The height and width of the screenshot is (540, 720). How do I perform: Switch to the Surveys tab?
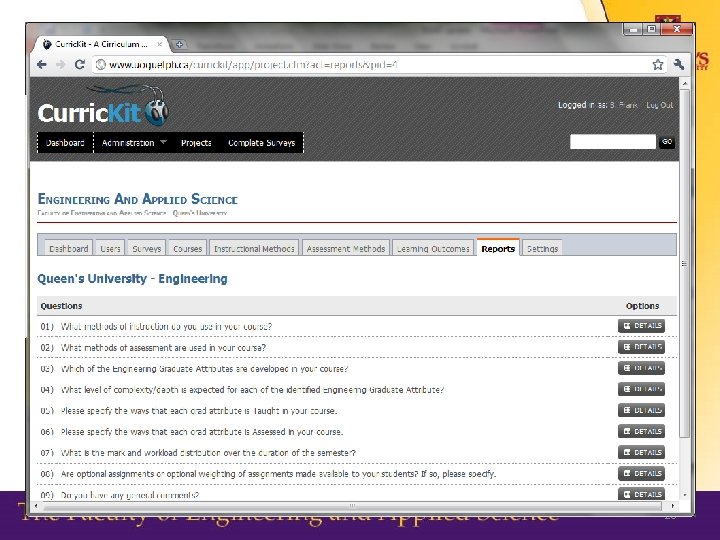coord(146,248)
